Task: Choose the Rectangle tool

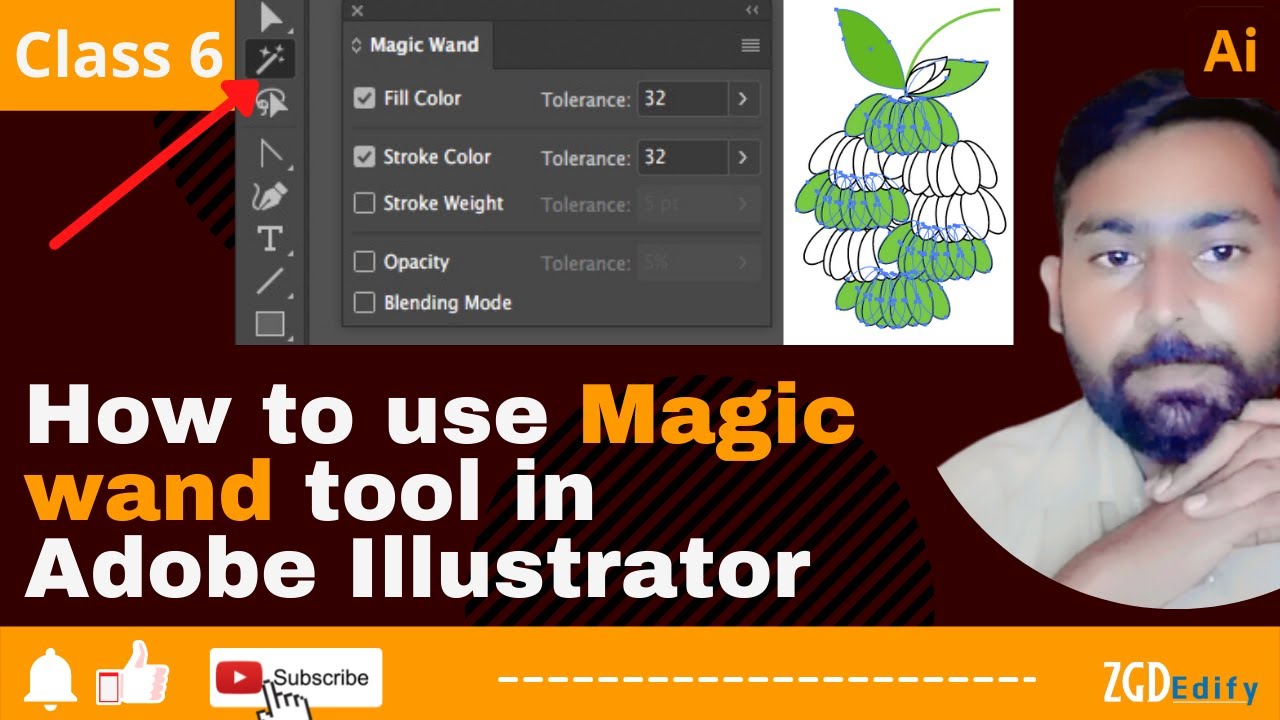Action: point(270,323)
